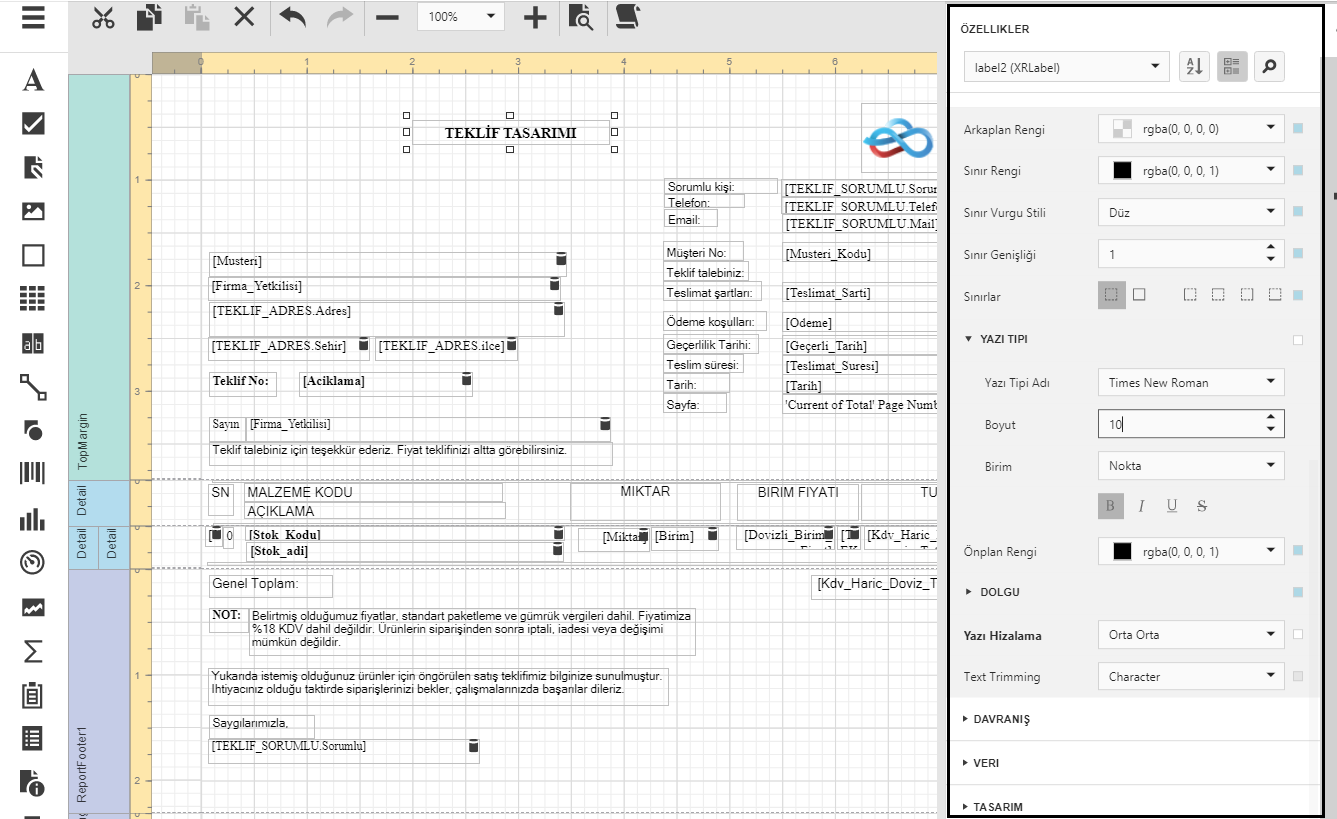1337x819 pixels.
Task: Click the Cut scissors icon in toolbar
Action: (x=103, y=17)
